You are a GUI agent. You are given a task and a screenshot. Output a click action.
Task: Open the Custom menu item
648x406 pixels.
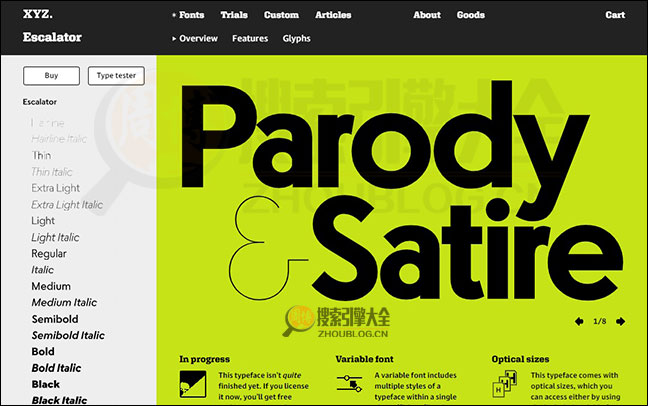pos(281,15)
